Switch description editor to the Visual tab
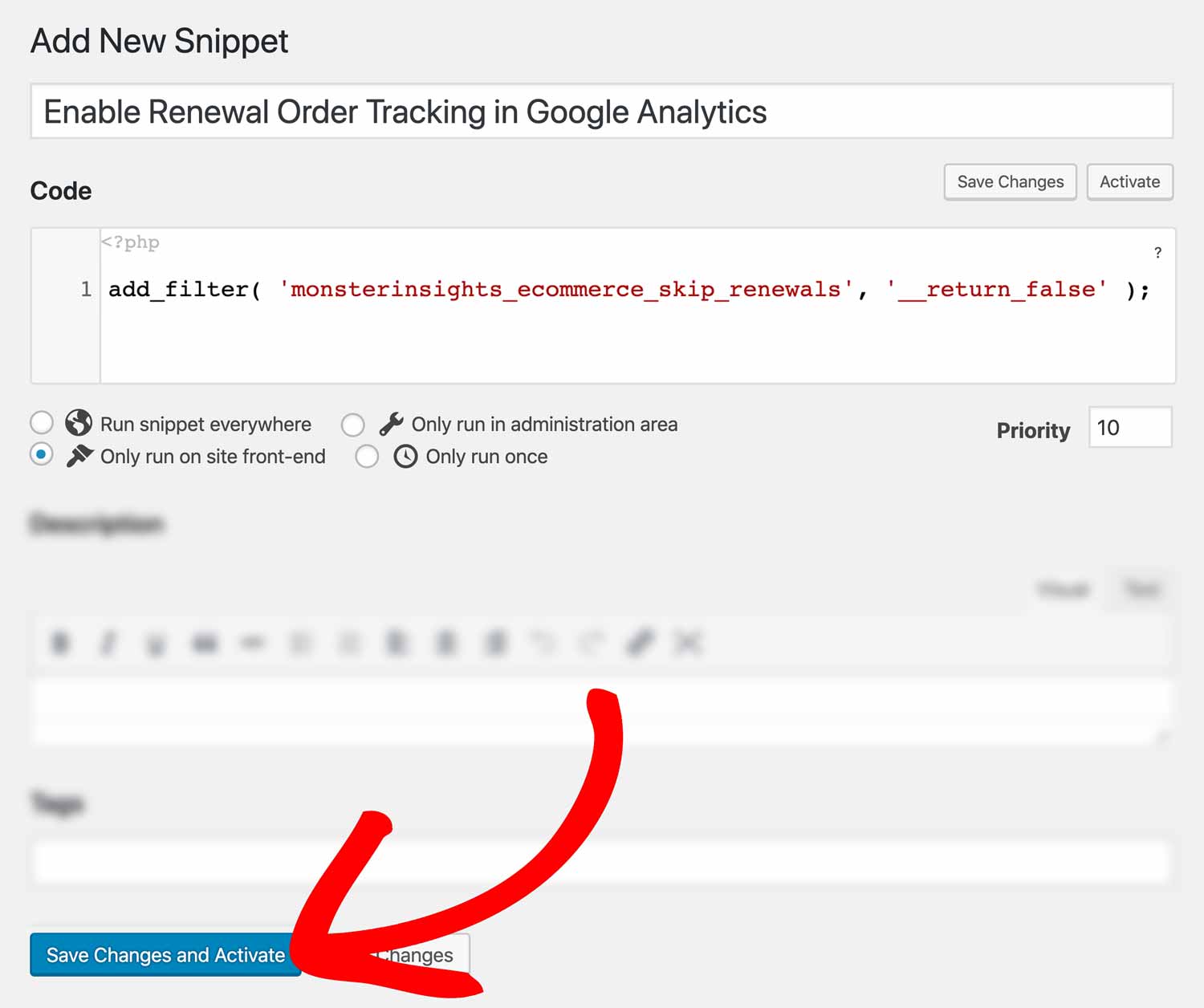The height and width of the screenshot is (1008, 1204). (x=1063, y=590)
